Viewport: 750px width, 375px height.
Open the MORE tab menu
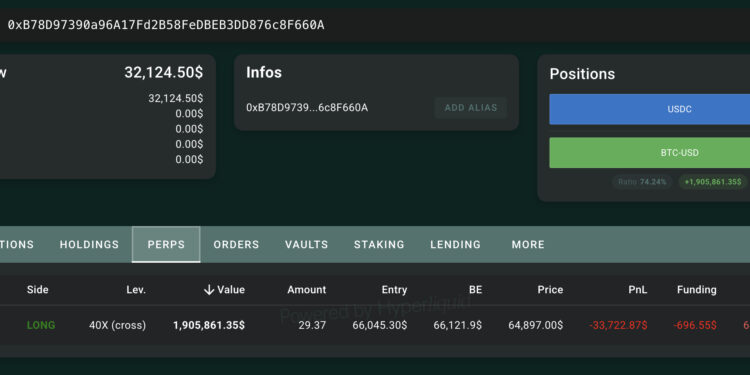pyautogui.click(x=528, y=244)
